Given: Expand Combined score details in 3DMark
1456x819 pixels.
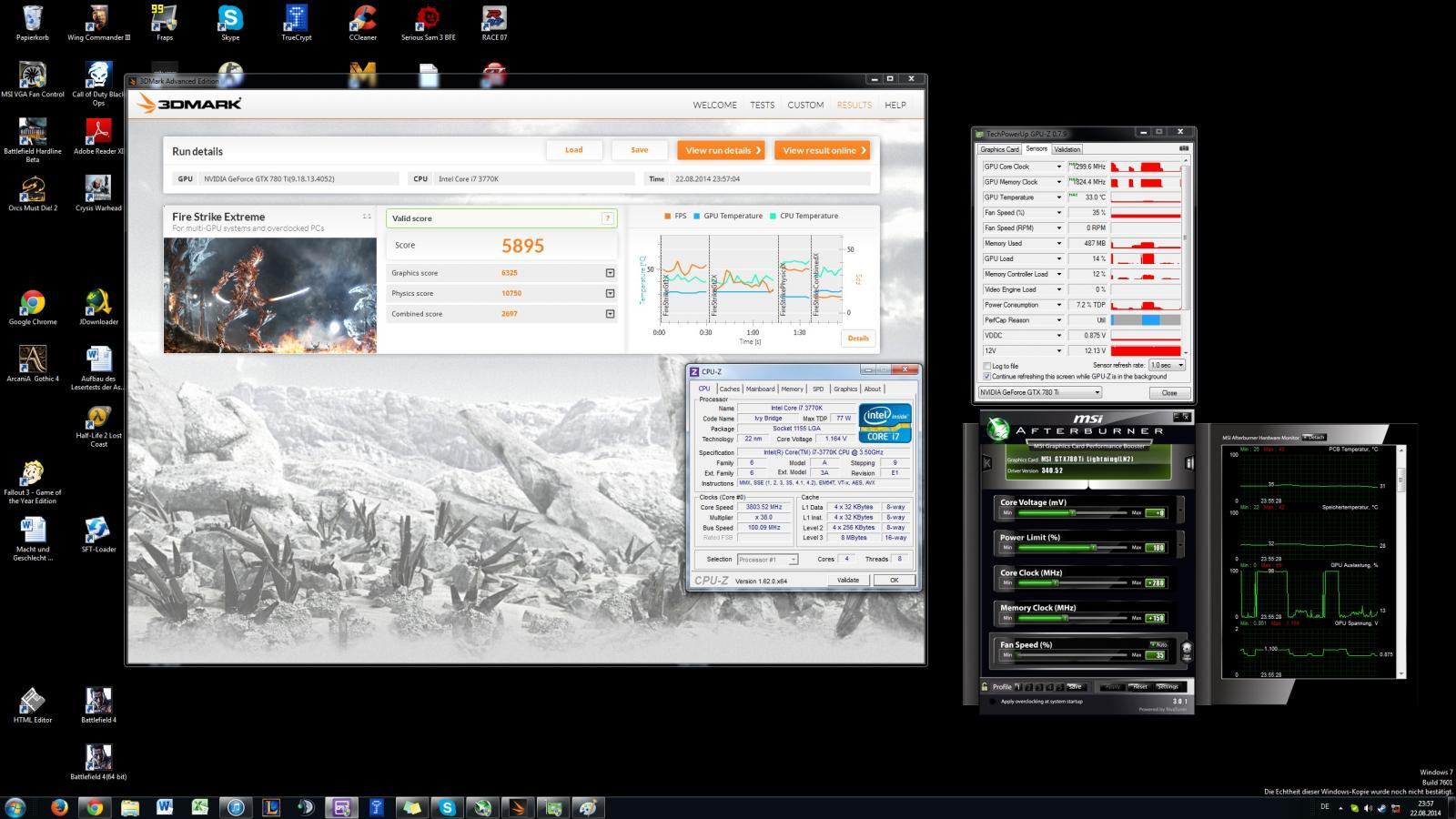Looking at the screenshot, I should (610, 314).
